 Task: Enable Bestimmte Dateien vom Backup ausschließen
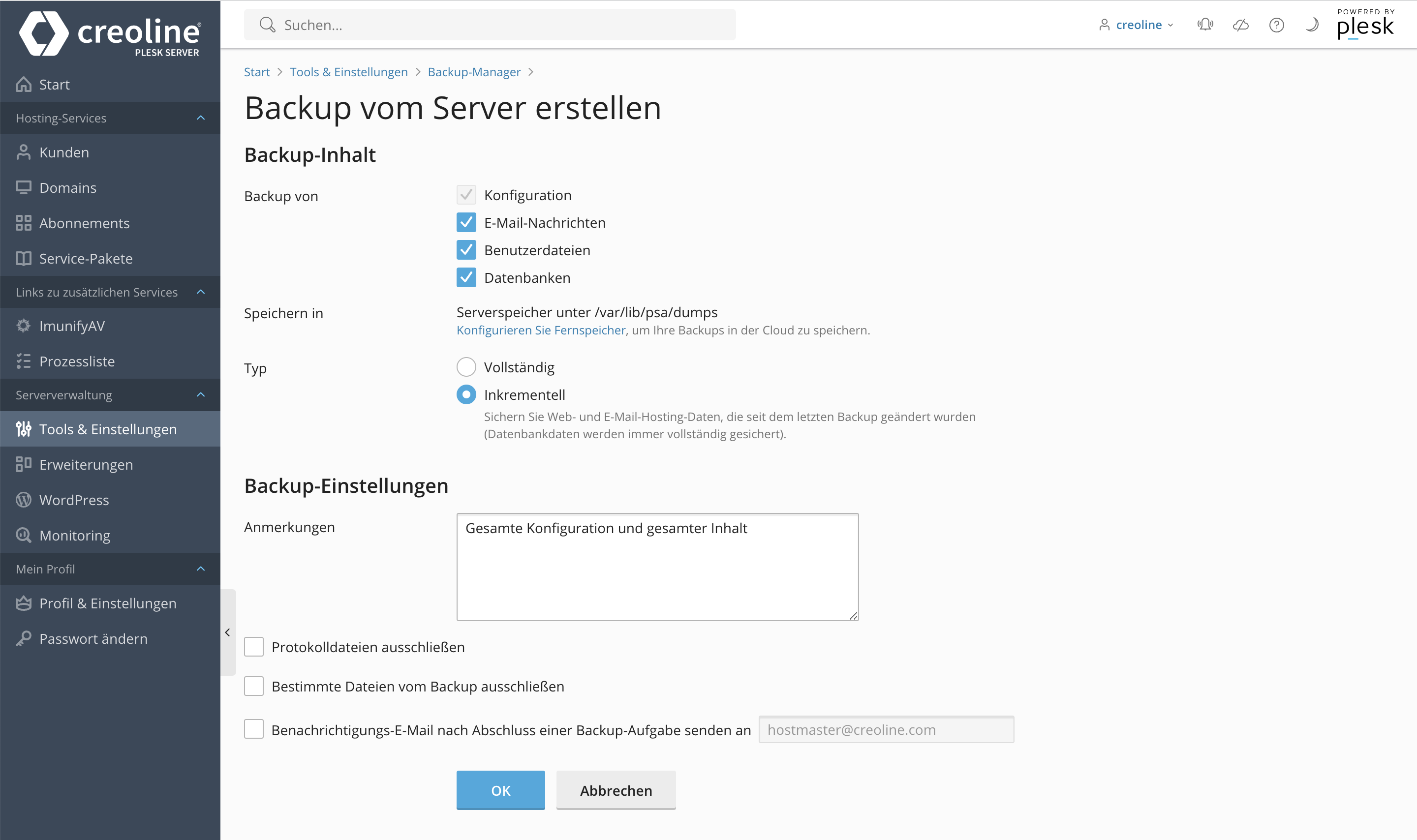click(x=253, y=686)
